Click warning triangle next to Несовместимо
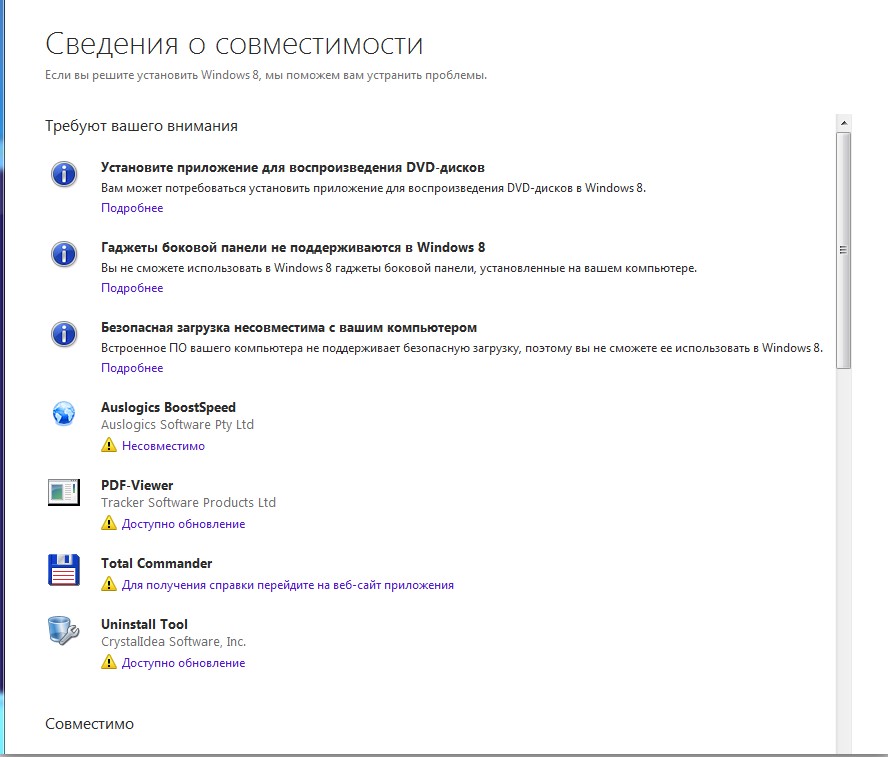 109,445
